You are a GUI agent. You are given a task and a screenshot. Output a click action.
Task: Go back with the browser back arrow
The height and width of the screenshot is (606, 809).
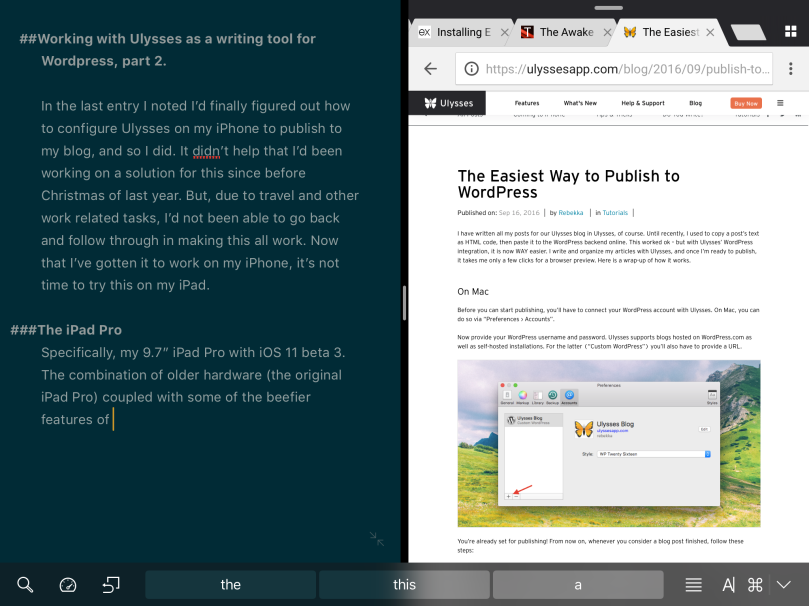coord(430,69)
